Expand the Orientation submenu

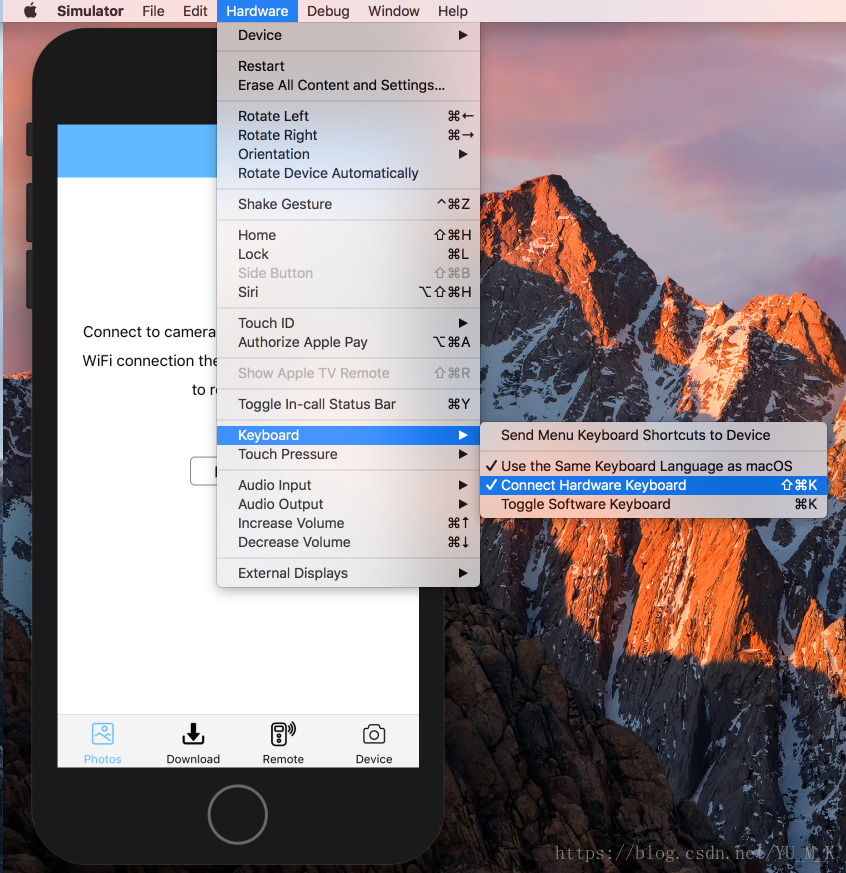pyautogui.click(x=348, y=154)
